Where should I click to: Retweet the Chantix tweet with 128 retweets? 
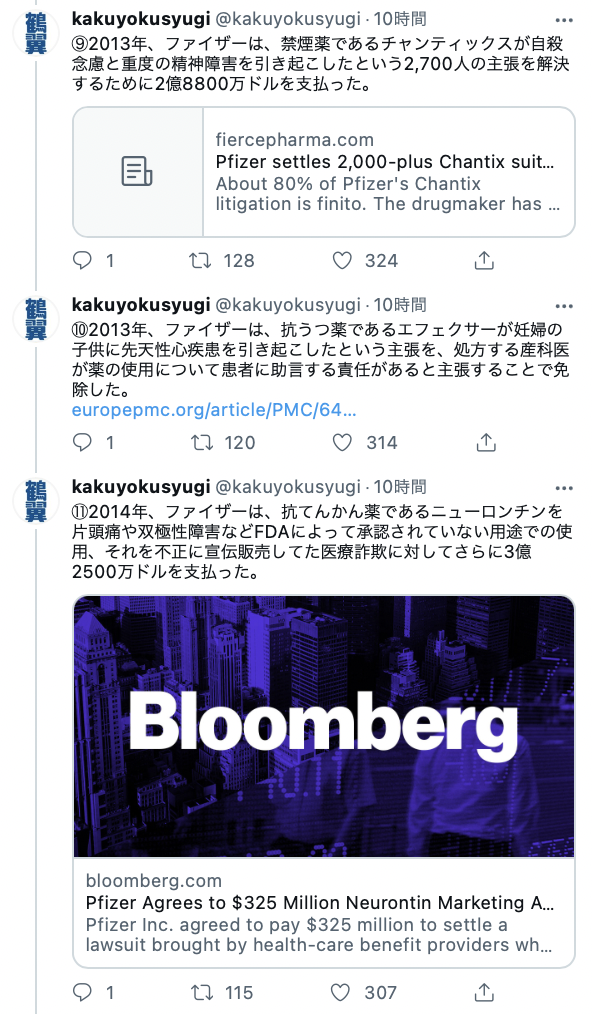point(200,261)
